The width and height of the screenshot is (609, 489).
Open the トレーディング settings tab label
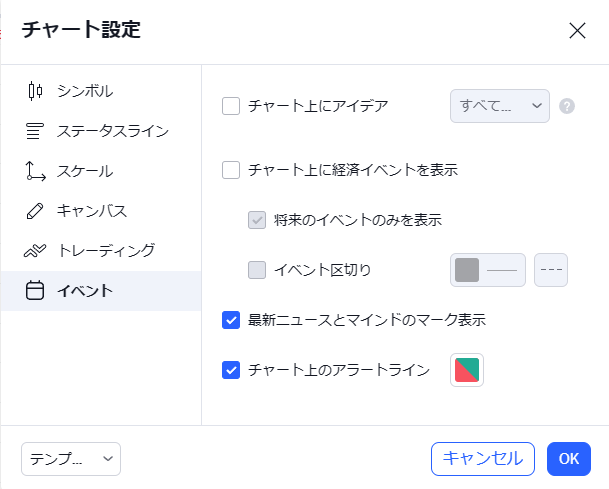(x=106, y=251)
